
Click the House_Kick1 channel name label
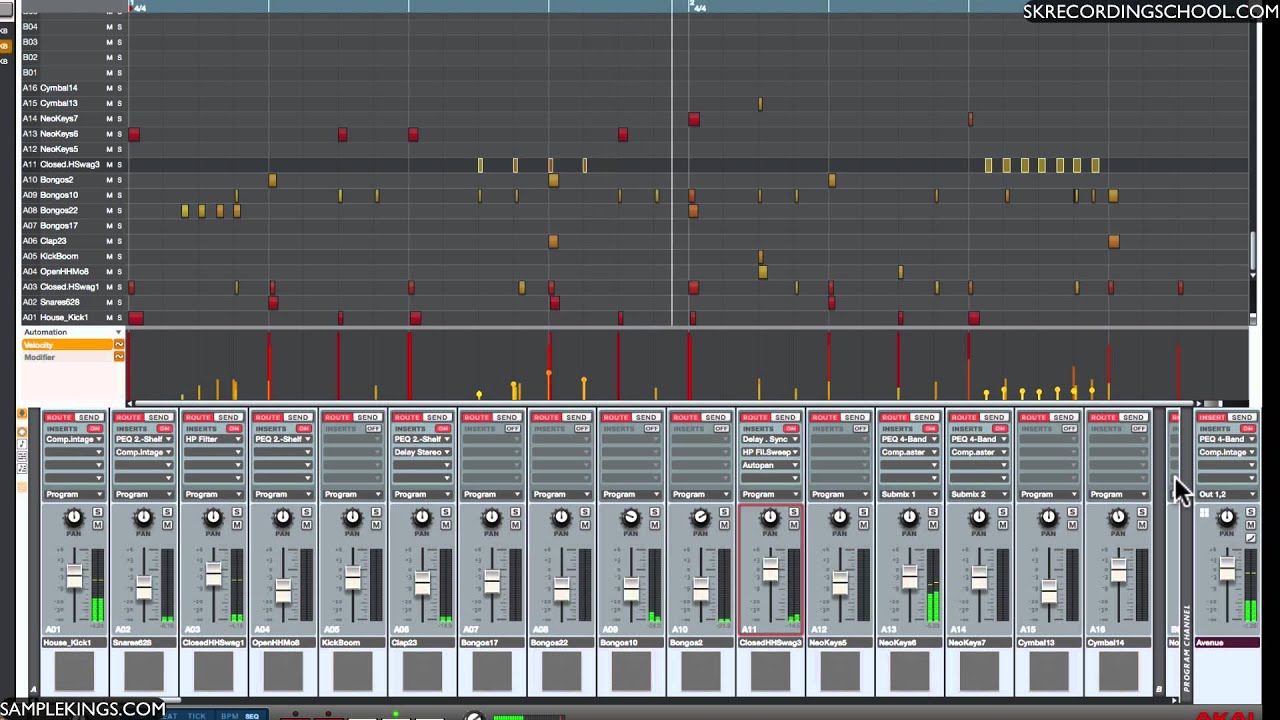tap(74, 643)
